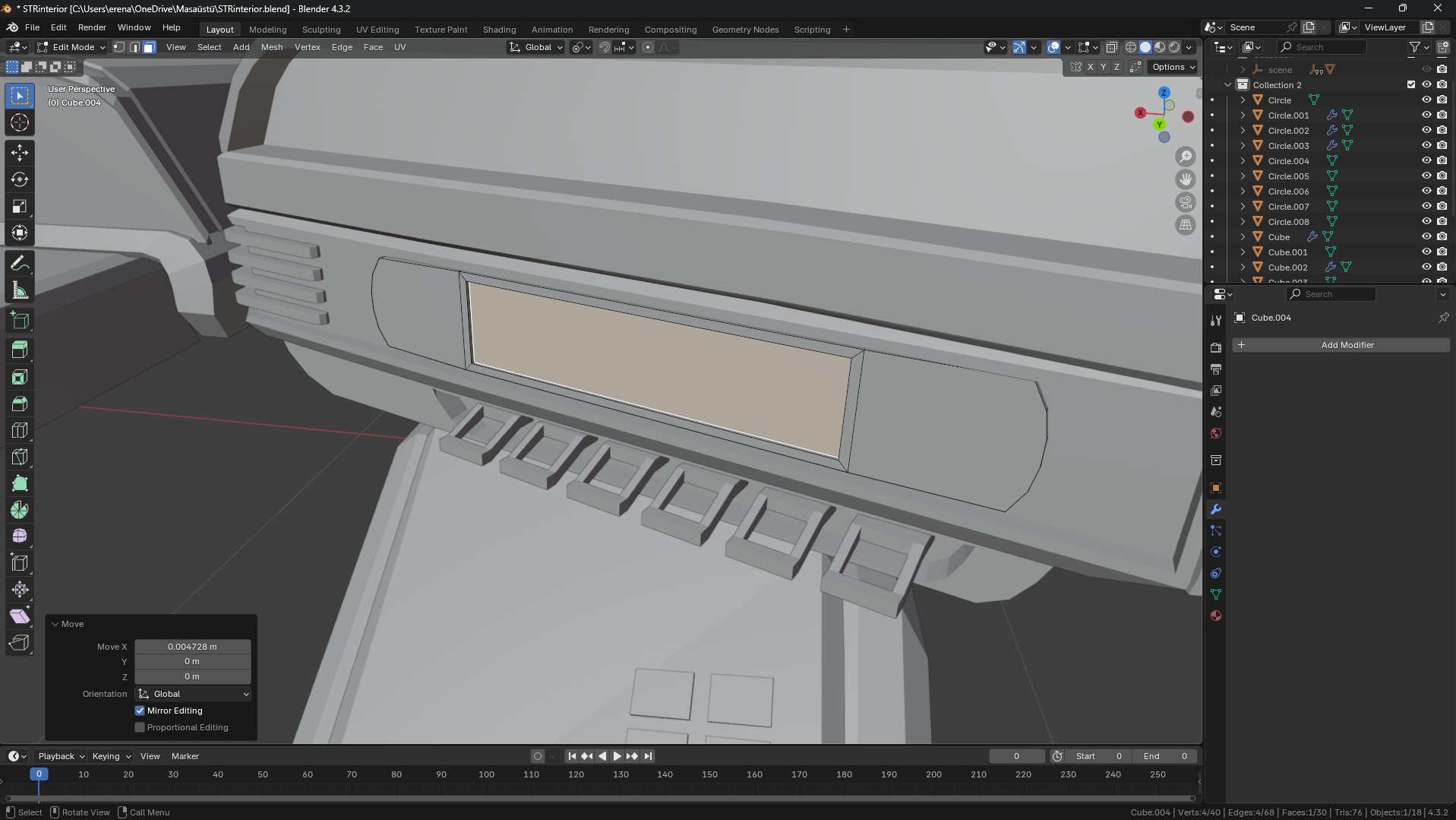This screenshot has height=820, width=1456.
Task: Select the Measure tool
Action: (20, 290)
